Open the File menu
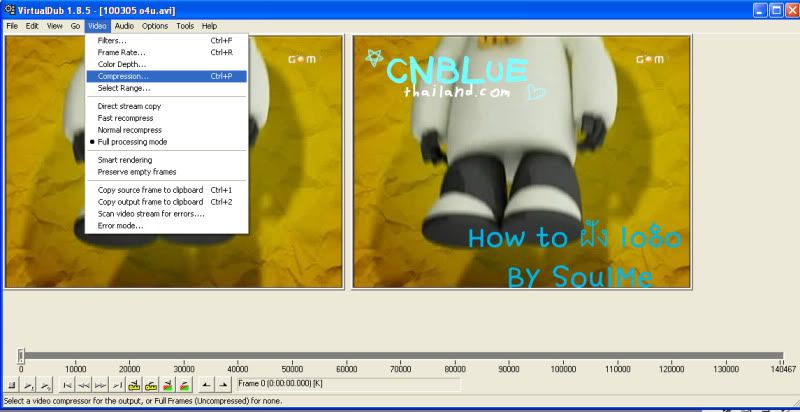The width and height of the screenshot is (800, 412). (x=12, y=26)
